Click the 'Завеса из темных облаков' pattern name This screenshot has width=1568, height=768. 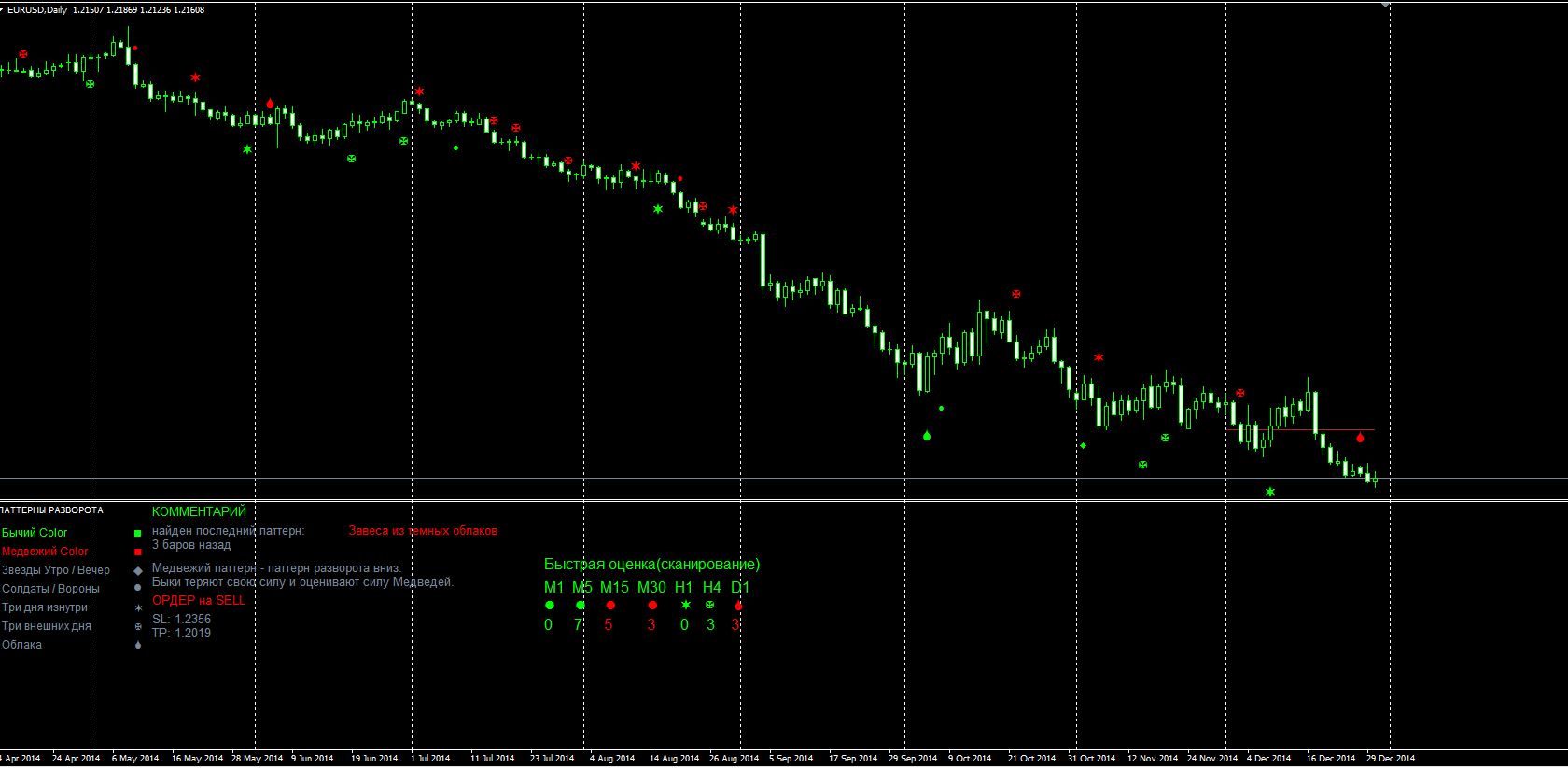click(423, 531)
